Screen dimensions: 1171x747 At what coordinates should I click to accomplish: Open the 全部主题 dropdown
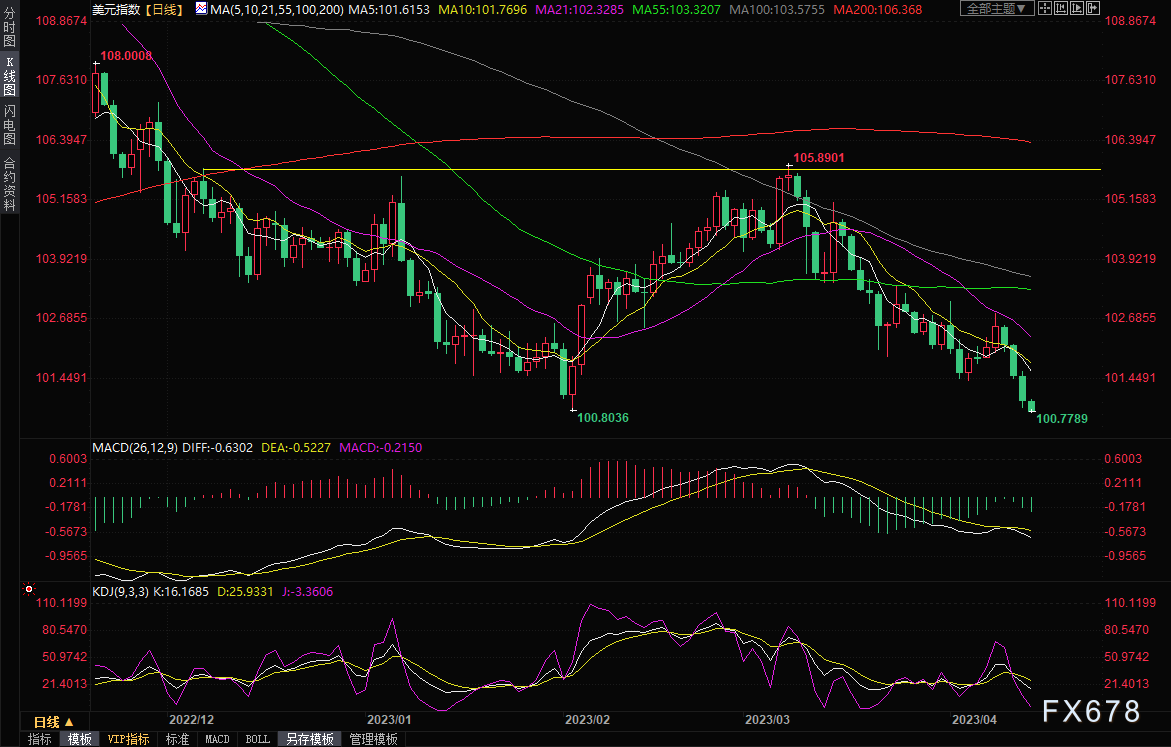997,9
